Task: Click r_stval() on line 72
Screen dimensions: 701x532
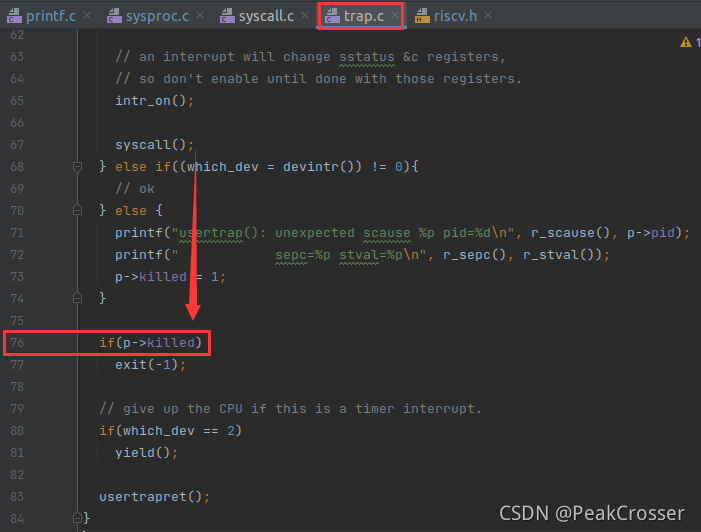Action: 562,255
